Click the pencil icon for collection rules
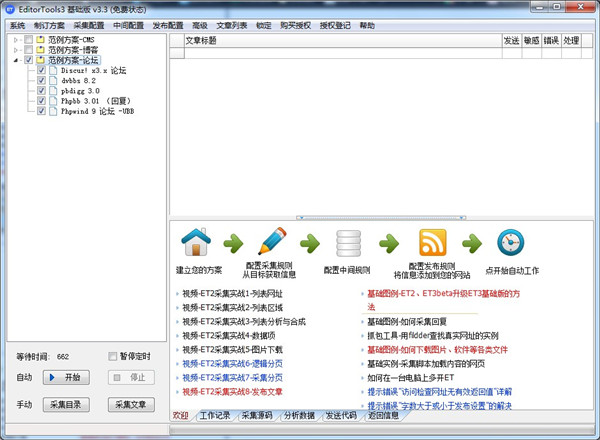This screenshot has width=600, height=440. (x=272, y=241)
